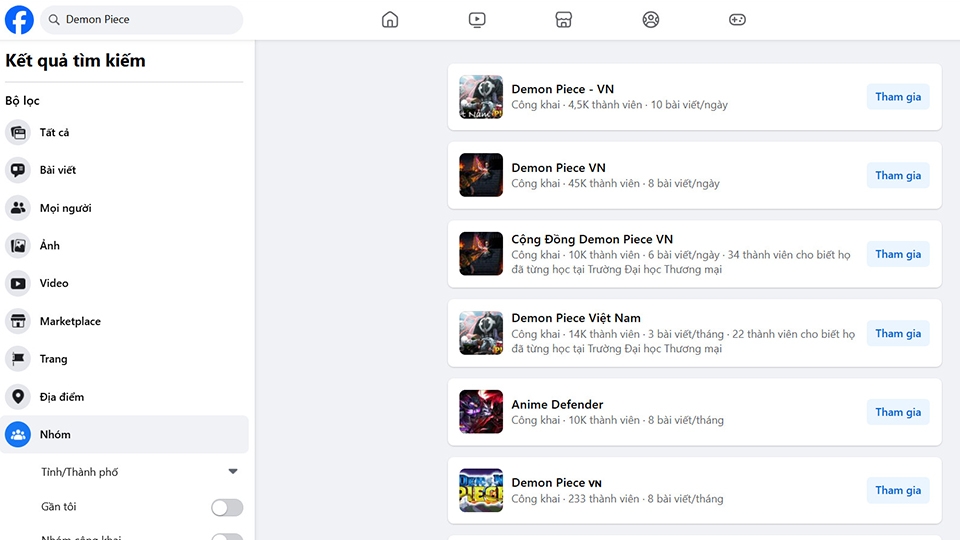
Task: Open the Facebook logo home link
Action: coord(19,20)
